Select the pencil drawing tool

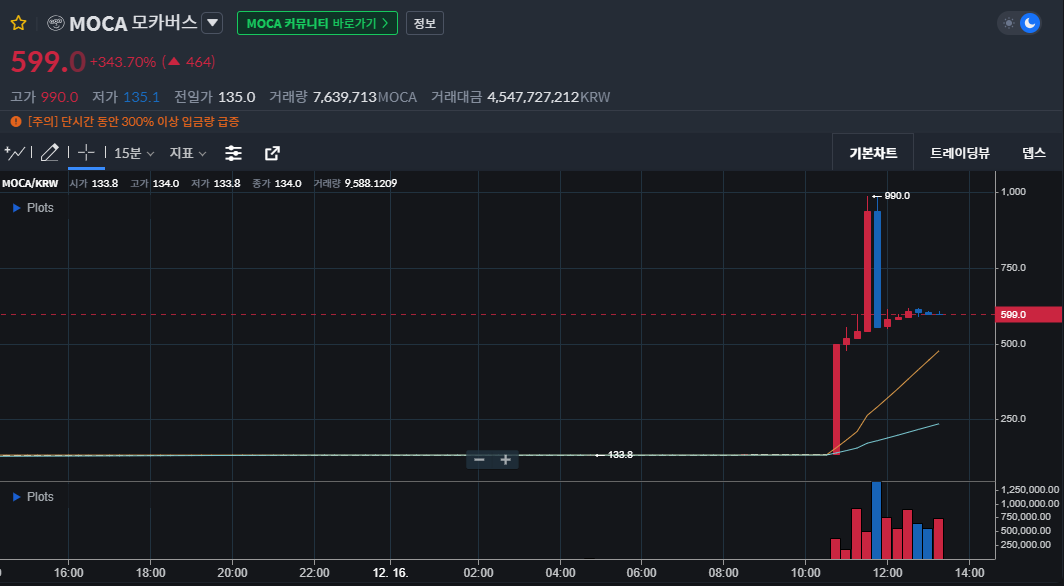tap(50, 153)
